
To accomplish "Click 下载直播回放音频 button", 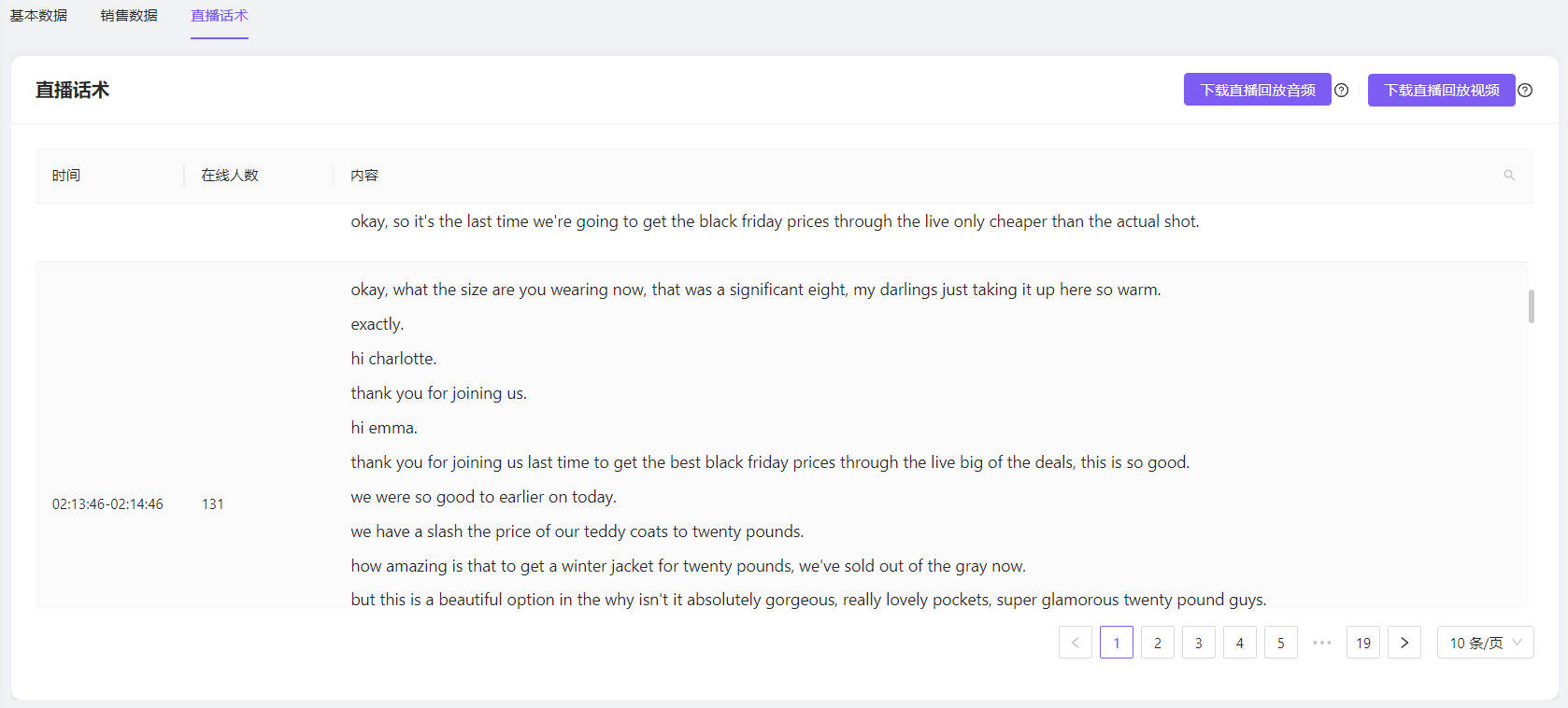I will (x=1257, y=91).
